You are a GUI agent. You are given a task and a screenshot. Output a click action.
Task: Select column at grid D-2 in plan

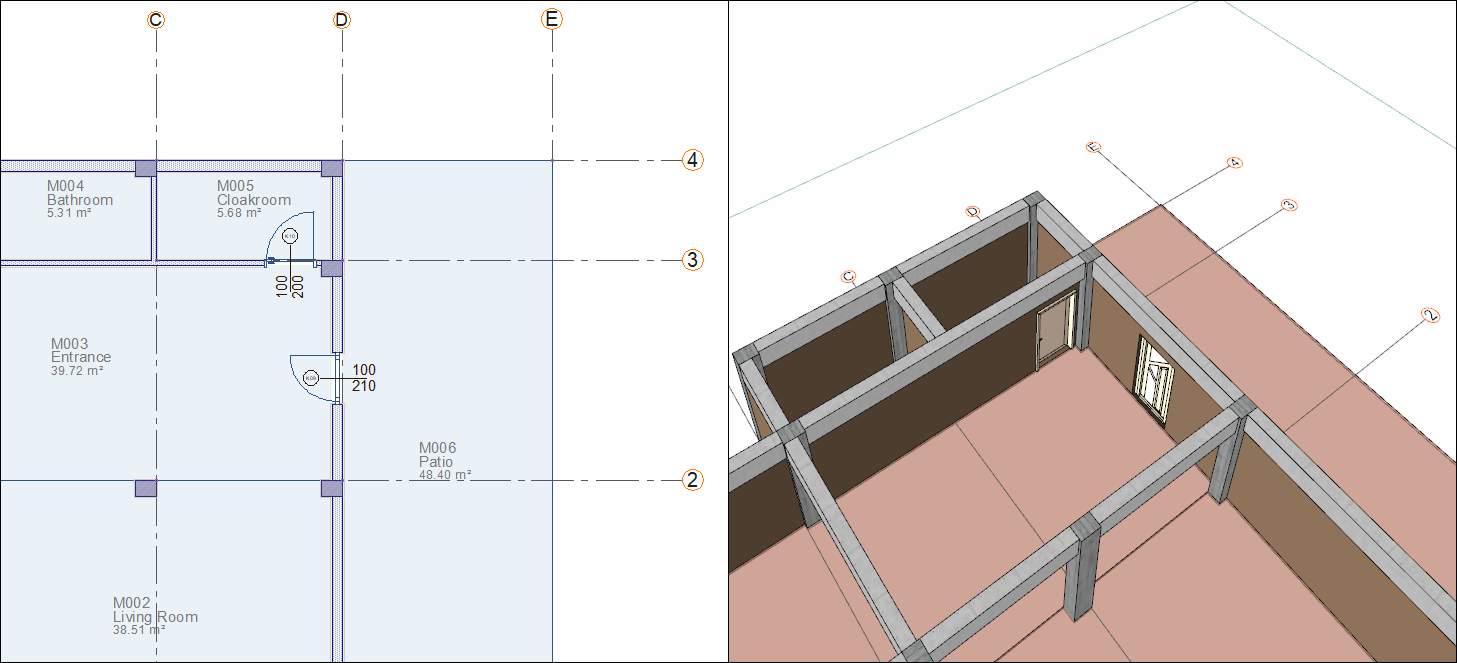tap(332, 488)
